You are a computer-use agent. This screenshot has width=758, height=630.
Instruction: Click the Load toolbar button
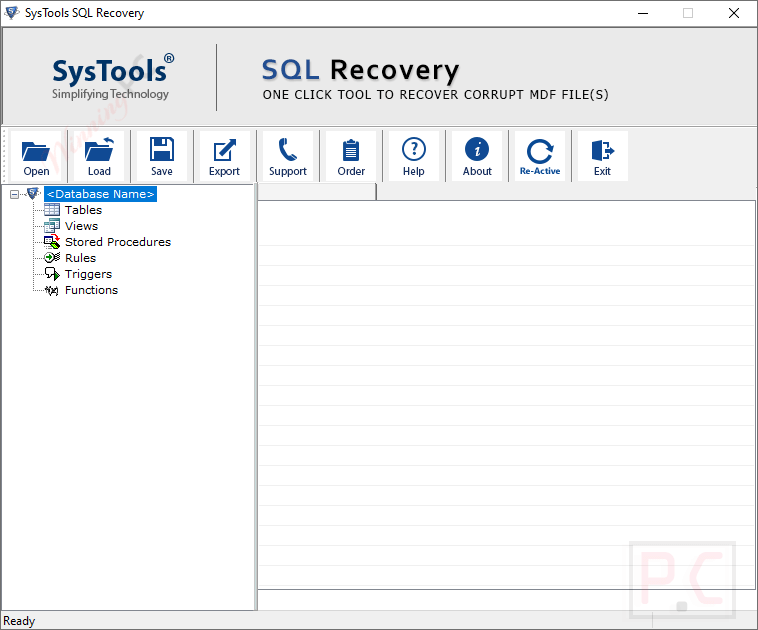(x=99, y=156)
